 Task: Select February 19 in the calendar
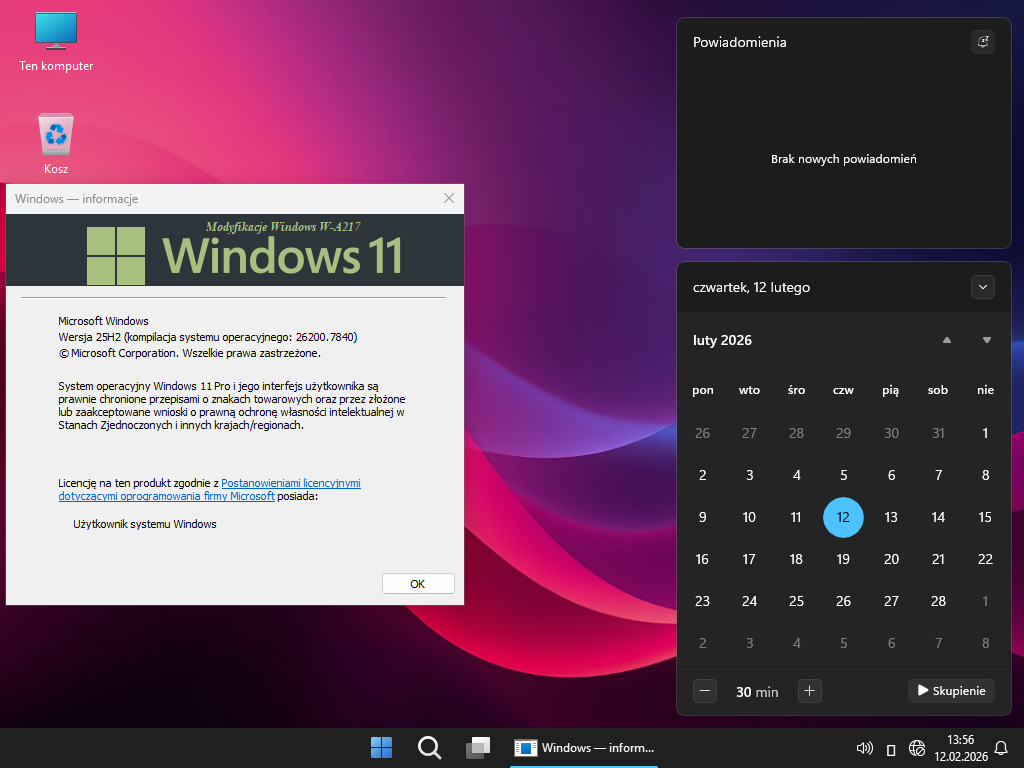(843, 559)
